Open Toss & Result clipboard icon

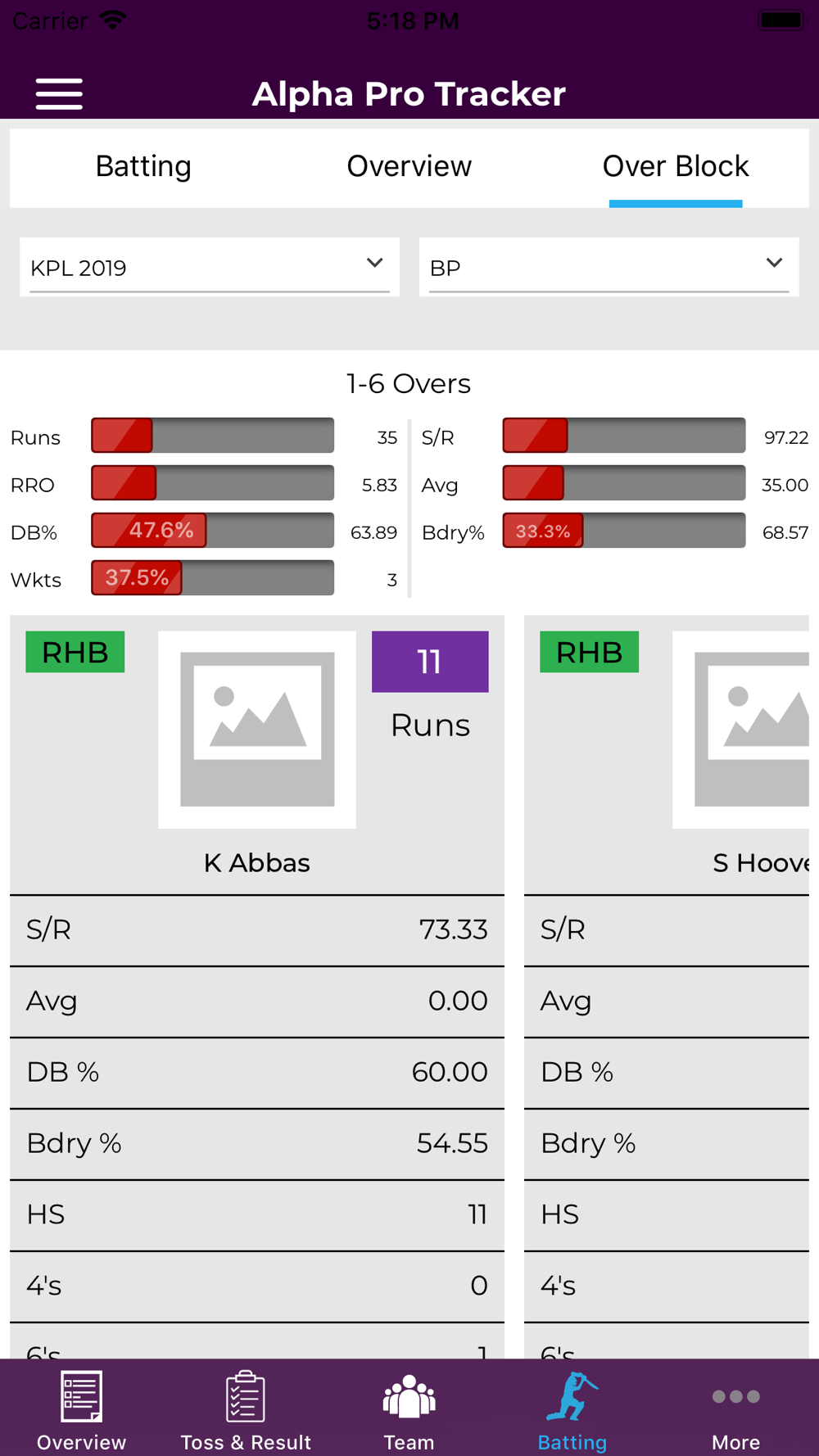[x=245, y=1397]
